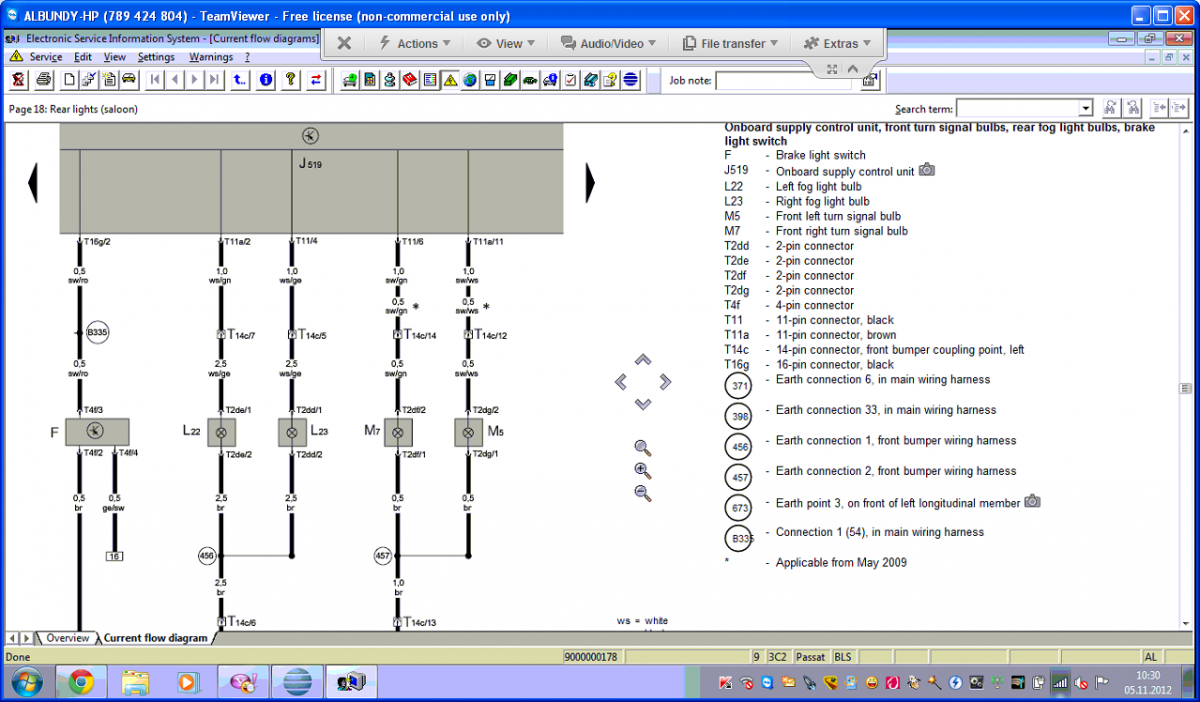Click the vertical scrollbar of the legend panel

point(1186,378)
